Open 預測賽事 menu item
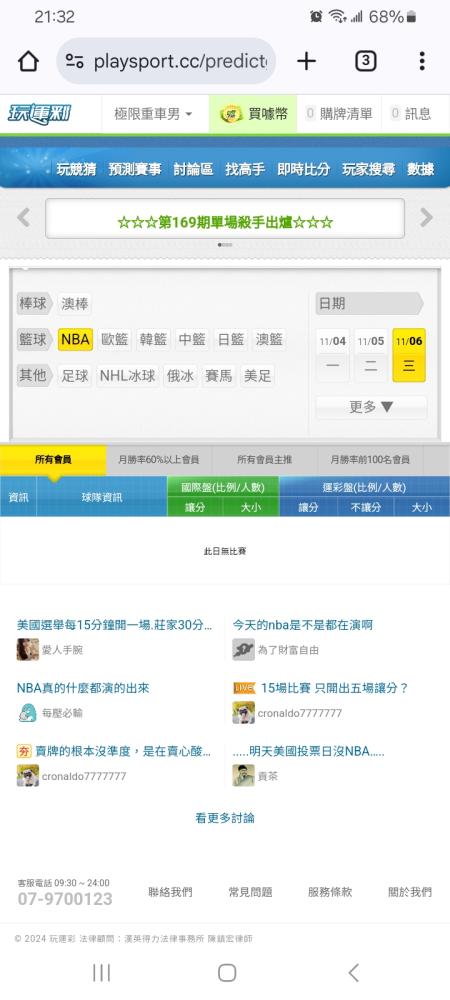 (x=134, y=169)
